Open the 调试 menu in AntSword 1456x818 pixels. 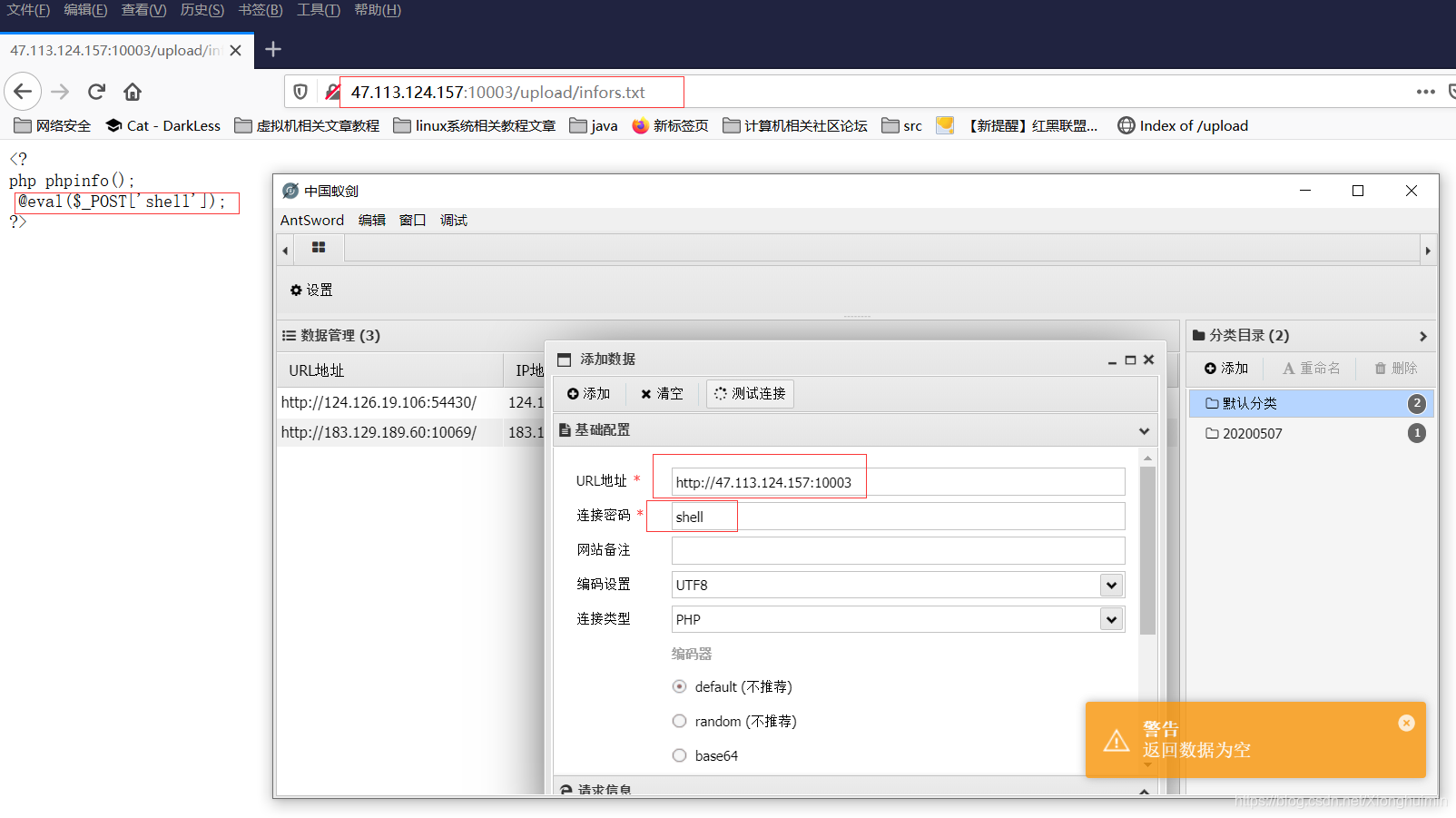click(x=454, y=220)
